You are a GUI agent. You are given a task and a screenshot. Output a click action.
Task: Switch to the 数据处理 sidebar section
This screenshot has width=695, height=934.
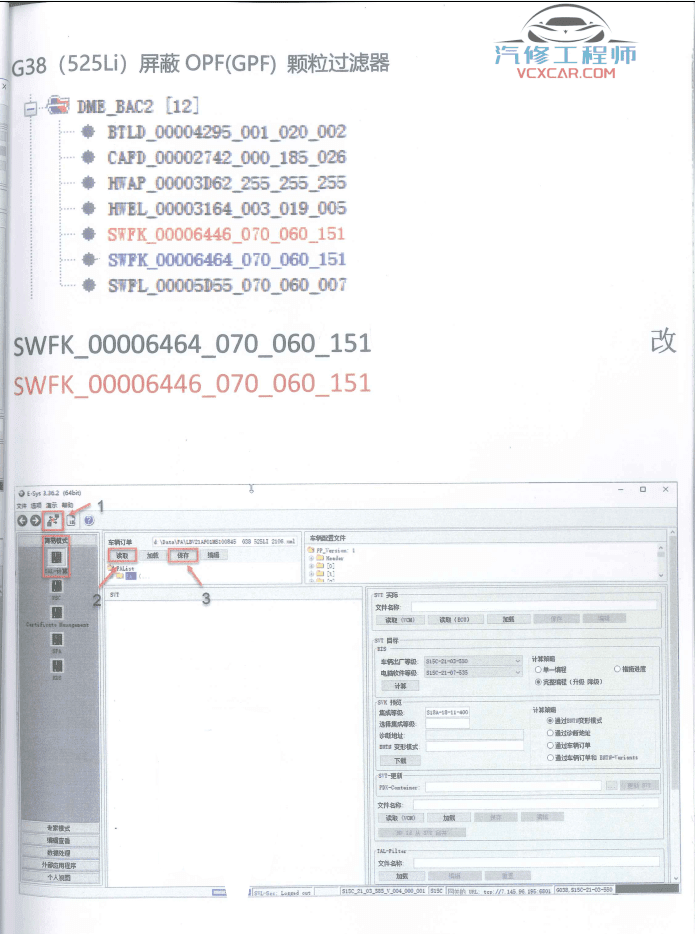pyautogui.click(x=60, y=853)
